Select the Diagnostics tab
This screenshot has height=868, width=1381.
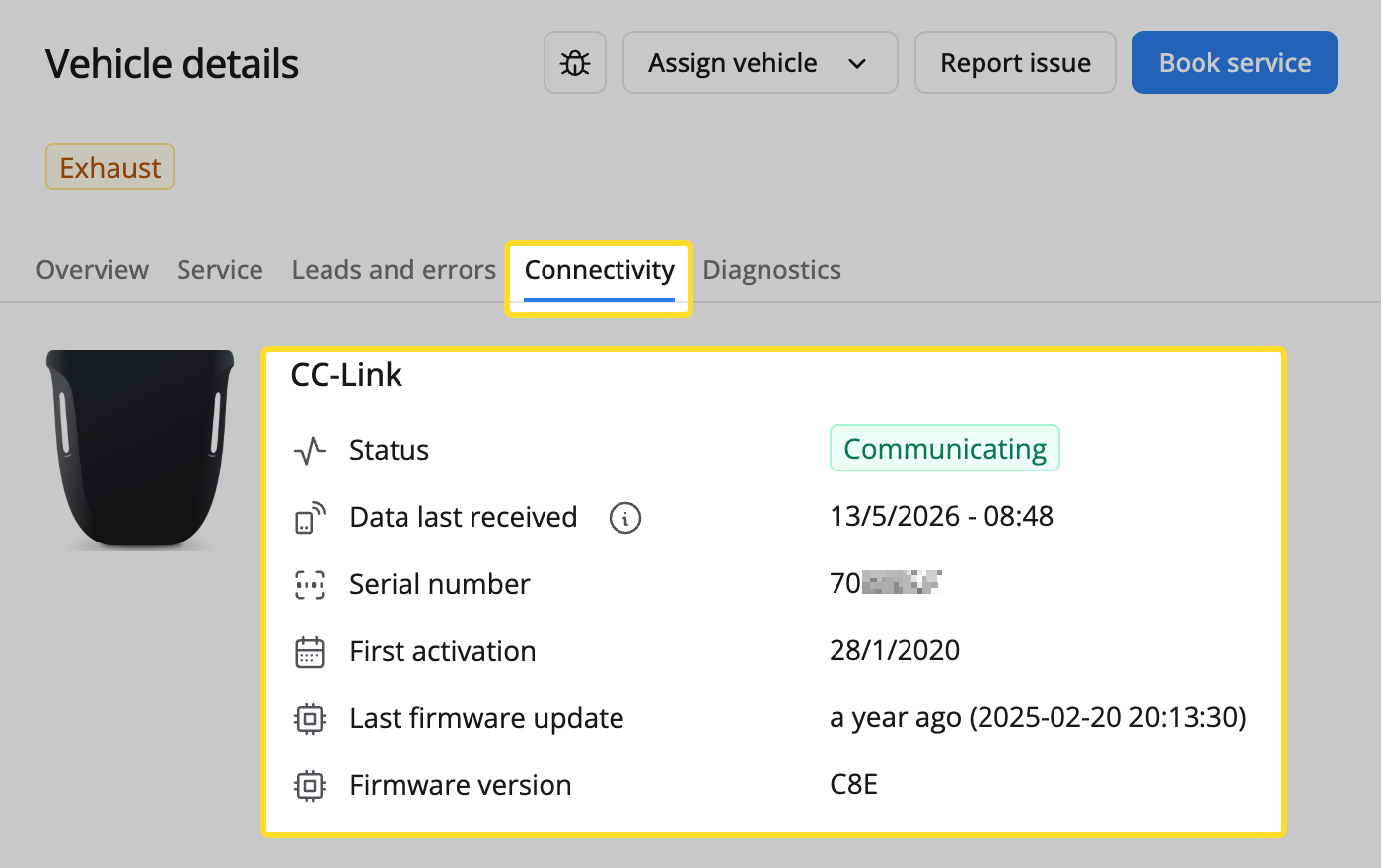772,270
